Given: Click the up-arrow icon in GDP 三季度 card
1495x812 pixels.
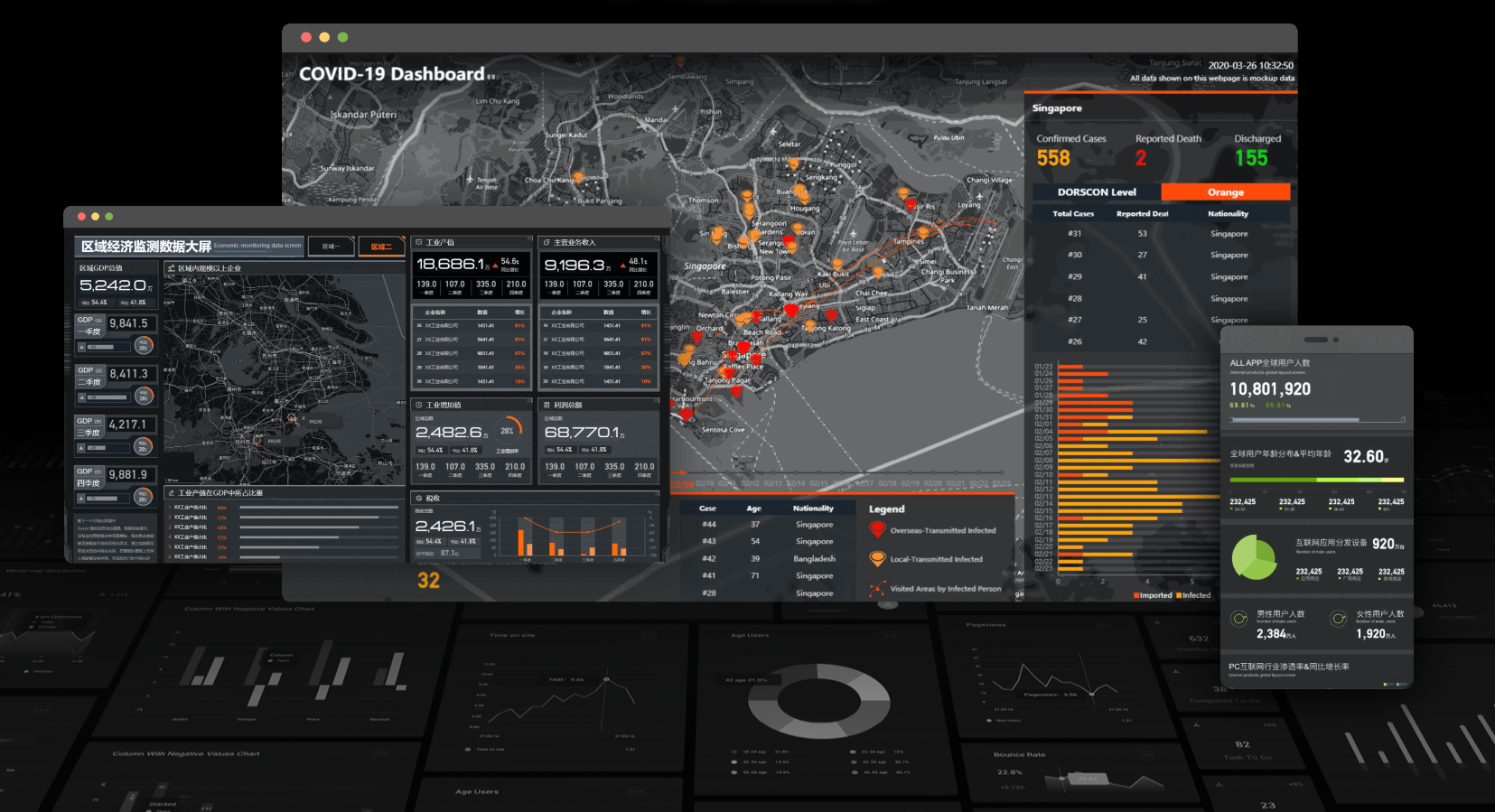Looking at the screenshot, I should pyautogui.click(x=81, y=448).
